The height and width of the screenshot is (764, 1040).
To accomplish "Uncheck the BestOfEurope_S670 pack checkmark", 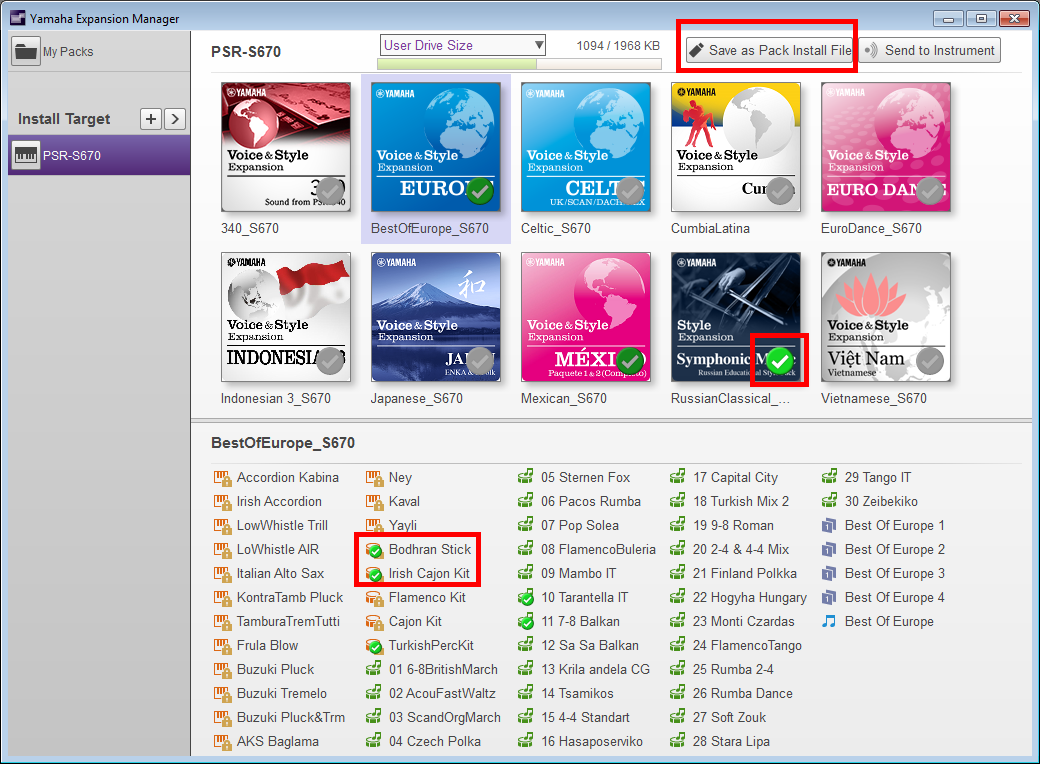I will [x=480, y=192].
